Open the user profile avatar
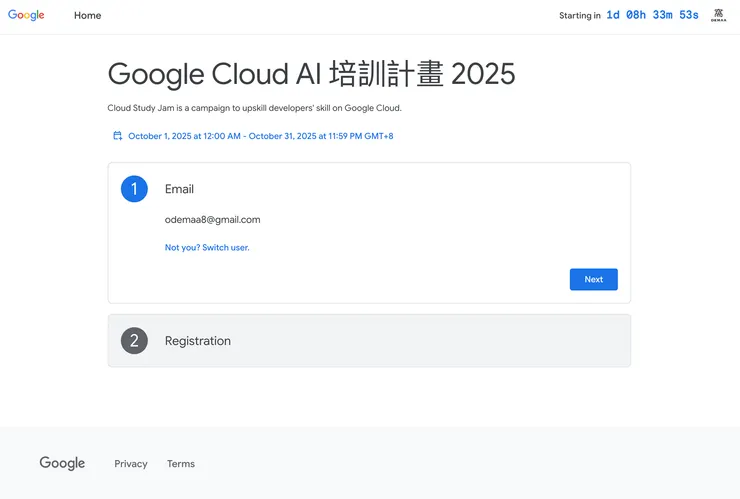The height and width of the screenshot is (499, 740). click(718, 15)
